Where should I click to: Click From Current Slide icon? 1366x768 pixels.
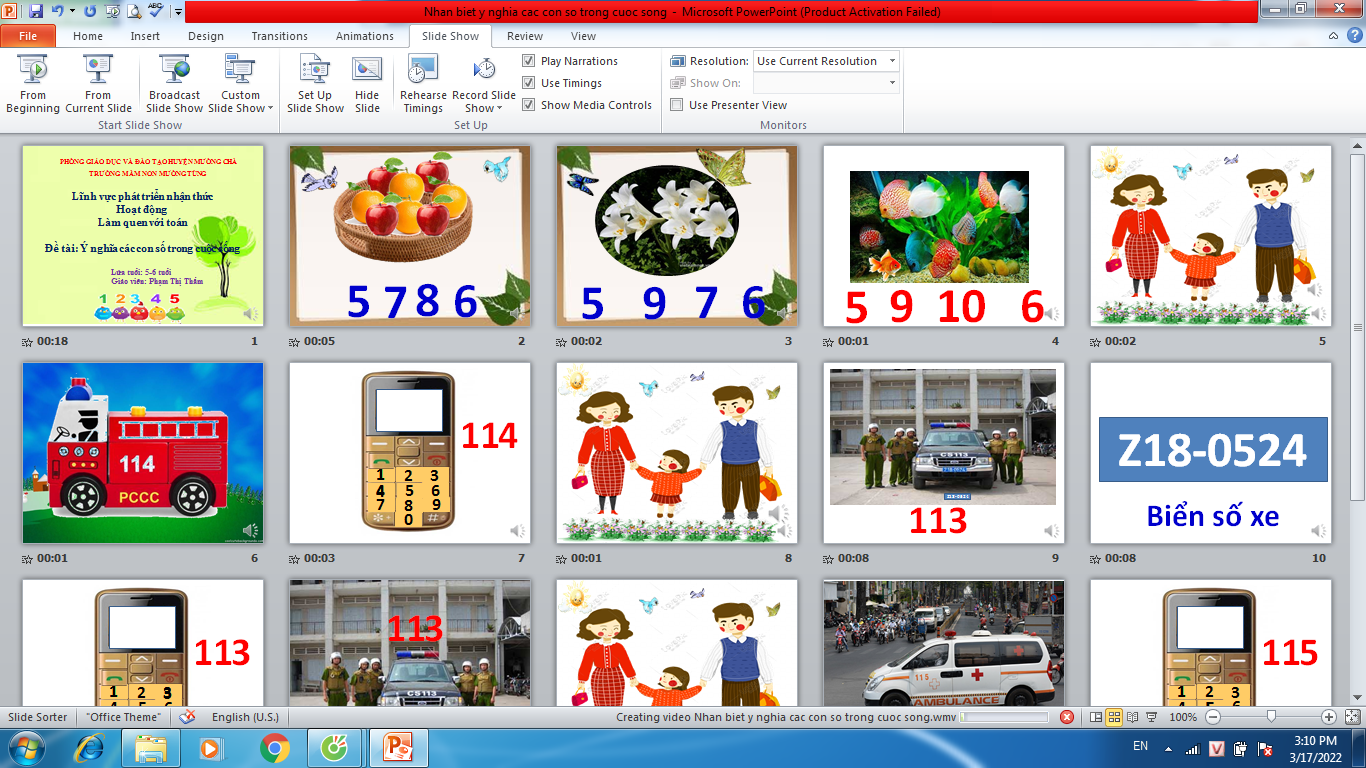(98, 70)
